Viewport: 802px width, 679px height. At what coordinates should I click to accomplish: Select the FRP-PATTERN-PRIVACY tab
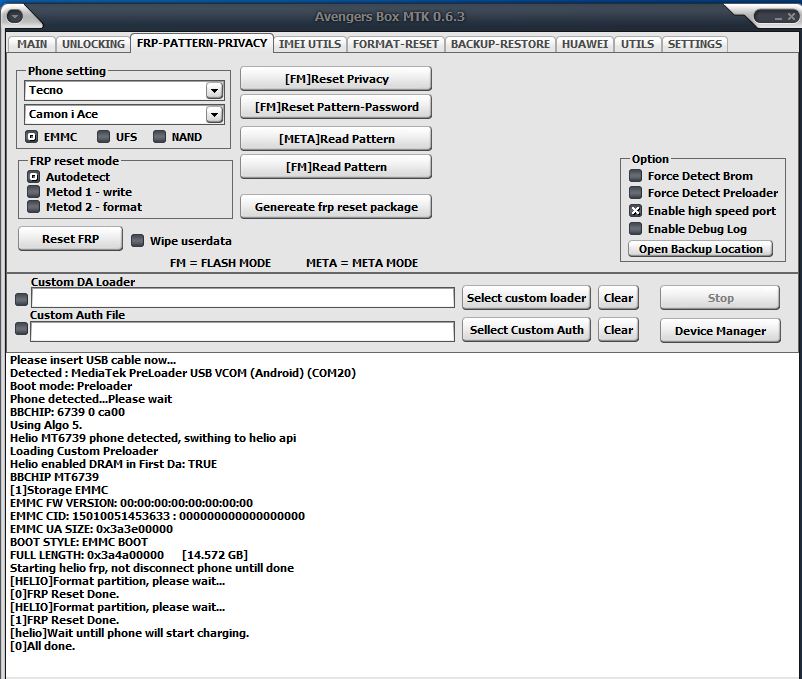202,43
